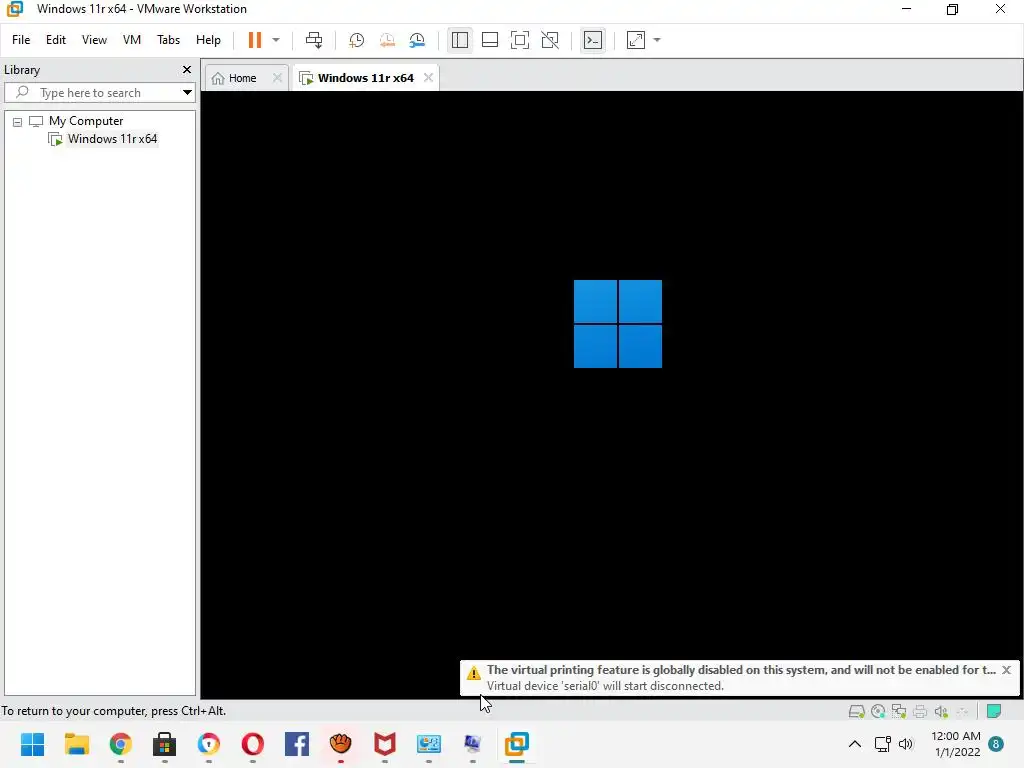Open the Edit menu
Image resolution: width=1024 pixels, height=768 pixels.
tap(56, 40)
